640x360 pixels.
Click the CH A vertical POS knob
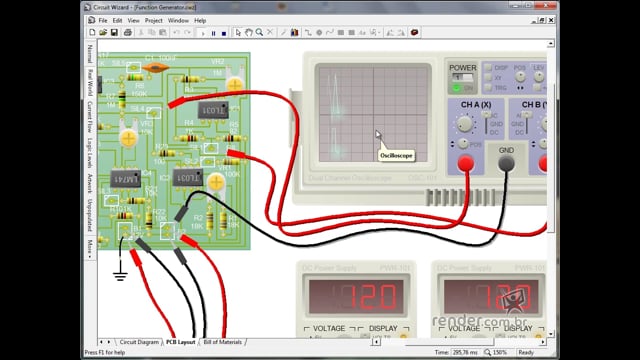tap(462, 143)
